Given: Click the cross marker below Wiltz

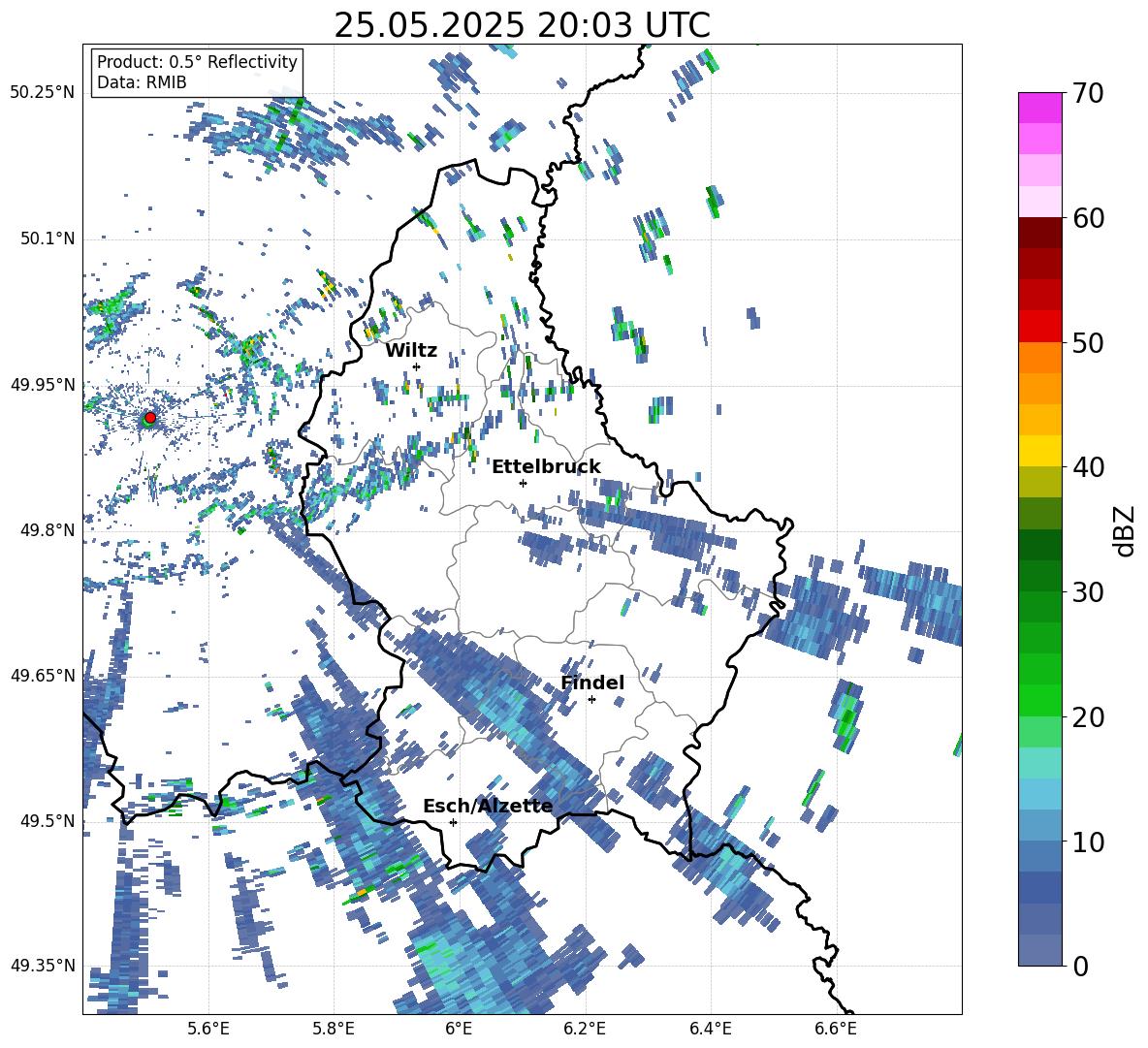Looking at the screenshot, I should point(417,366).
